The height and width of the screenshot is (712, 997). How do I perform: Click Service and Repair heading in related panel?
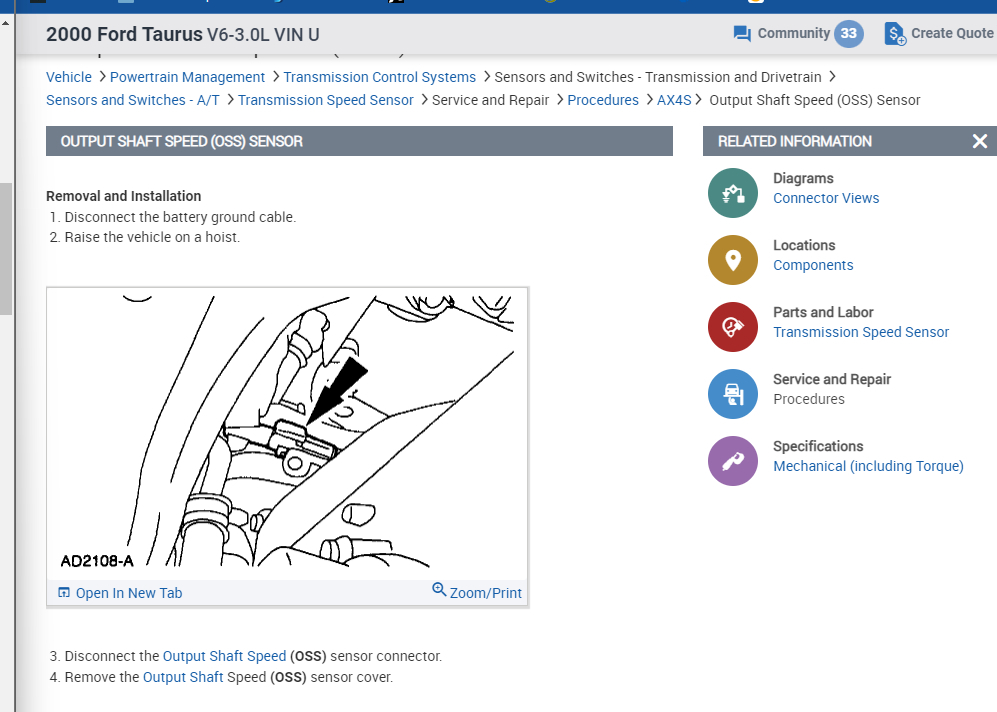[832, 379]
